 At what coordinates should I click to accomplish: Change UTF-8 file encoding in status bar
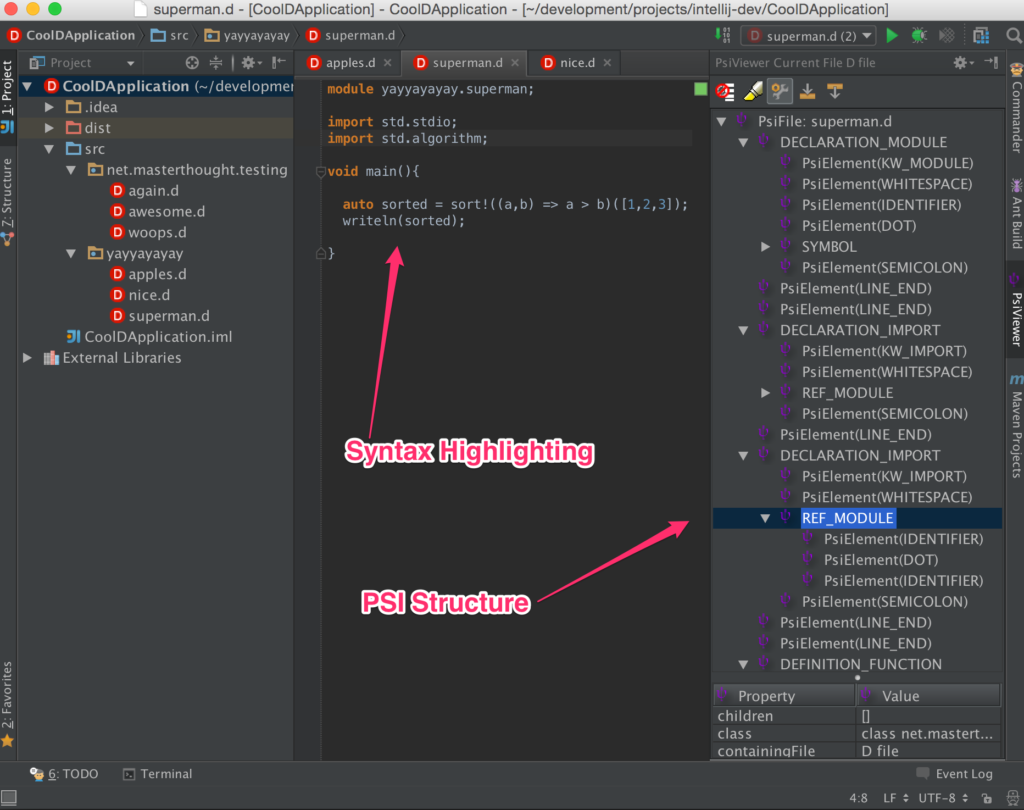pyautogui.click(x=943, y=798)
